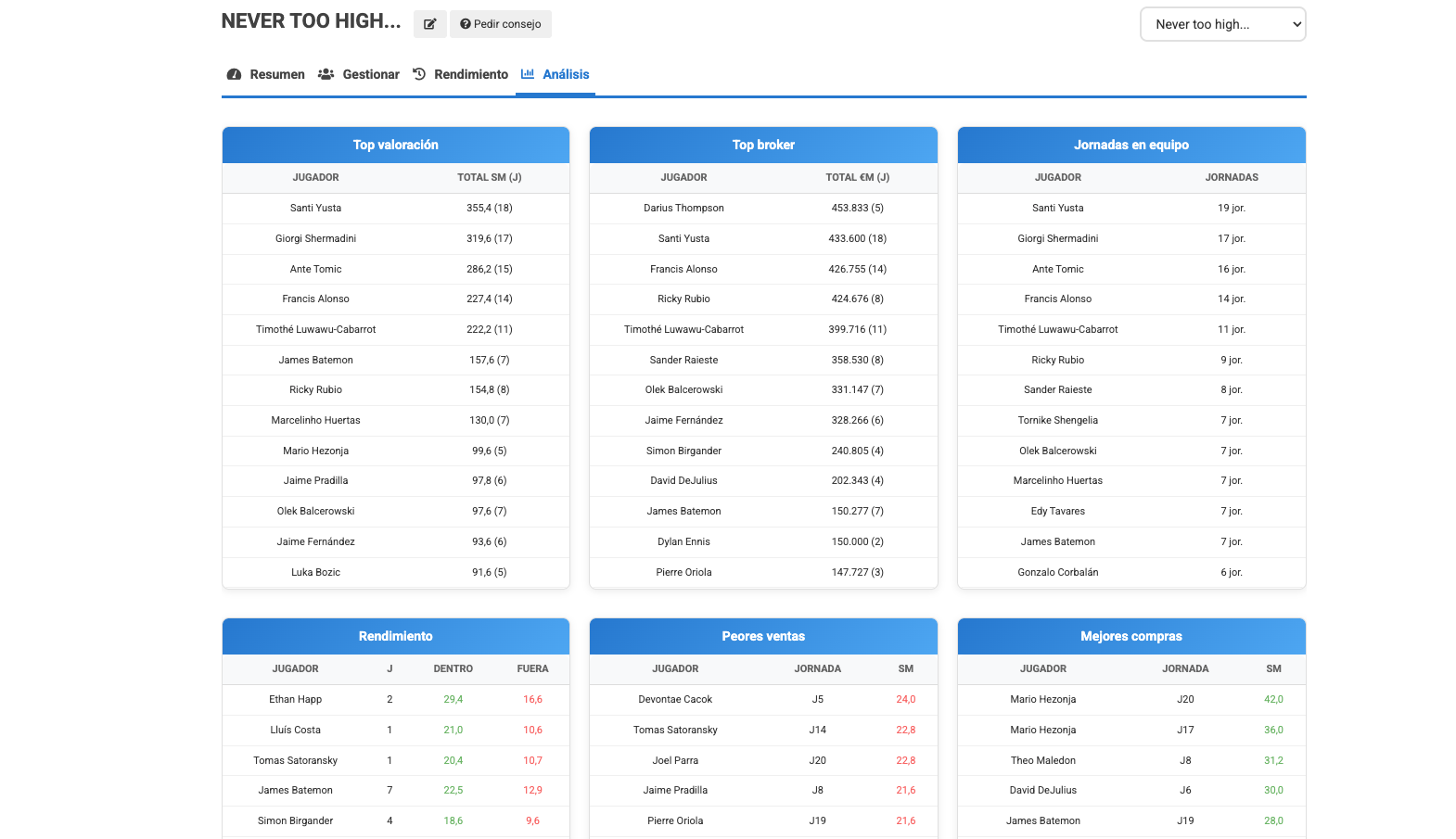Go to the Rendimiento tab
Image resolution: width=1456 pixels, height=839 pixels.
click(x=471, y=74)
